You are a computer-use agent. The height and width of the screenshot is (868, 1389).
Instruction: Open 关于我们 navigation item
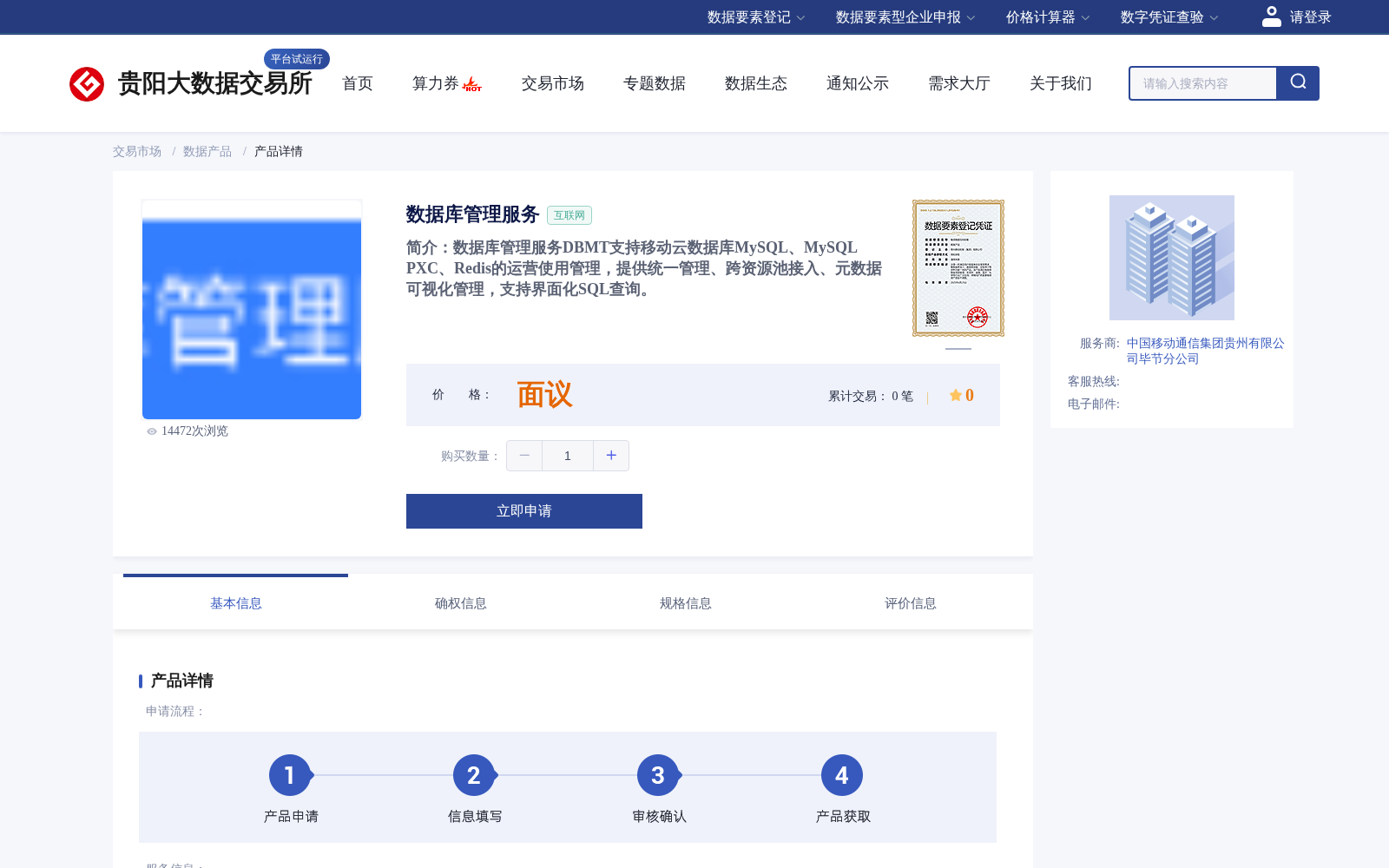[1061, 83]
